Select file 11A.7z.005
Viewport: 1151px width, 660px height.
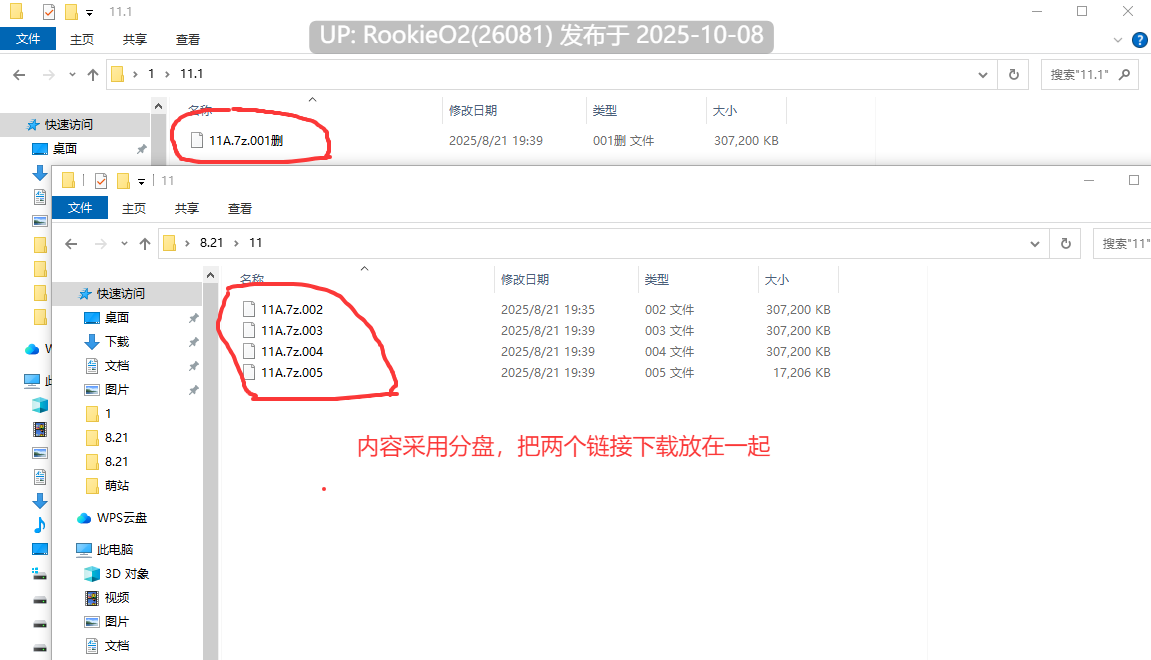click(x=292, y=373)
